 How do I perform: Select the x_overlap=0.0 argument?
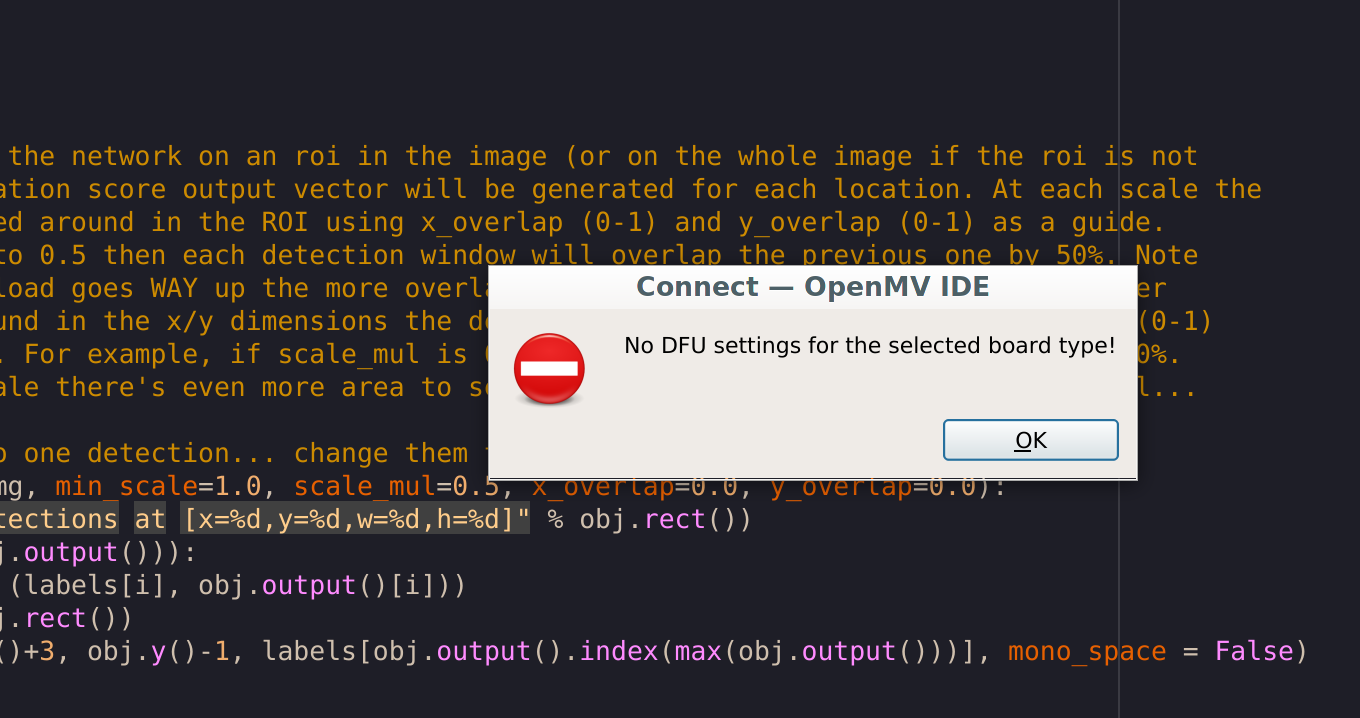[638, 487]
